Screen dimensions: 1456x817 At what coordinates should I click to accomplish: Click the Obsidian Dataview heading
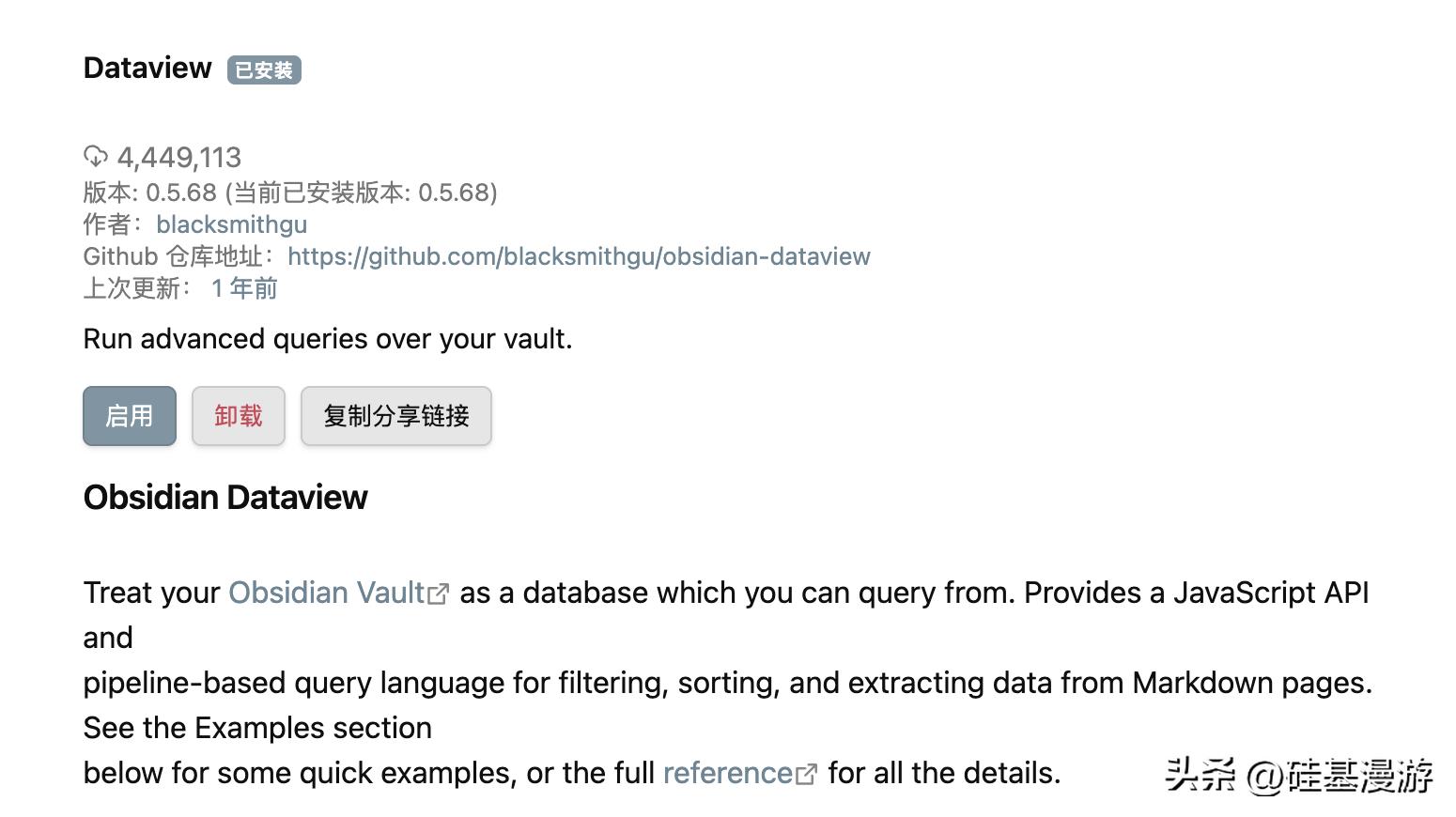point(225,497)
